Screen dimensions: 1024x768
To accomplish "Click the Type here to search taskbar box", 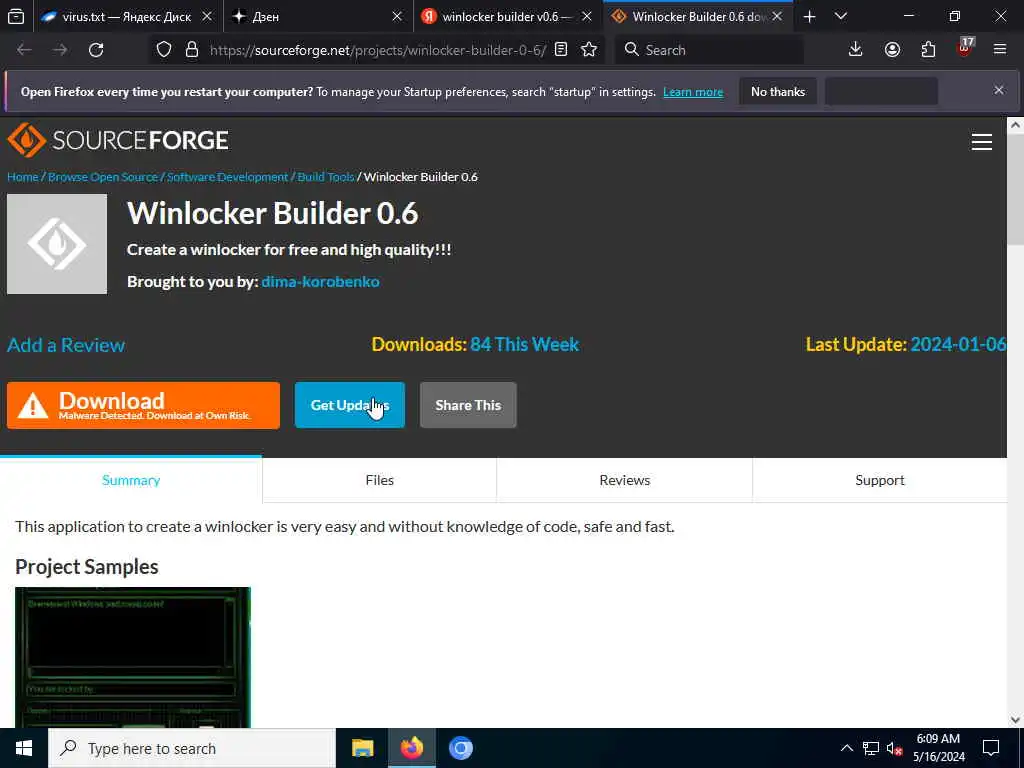I will point(191,748).
